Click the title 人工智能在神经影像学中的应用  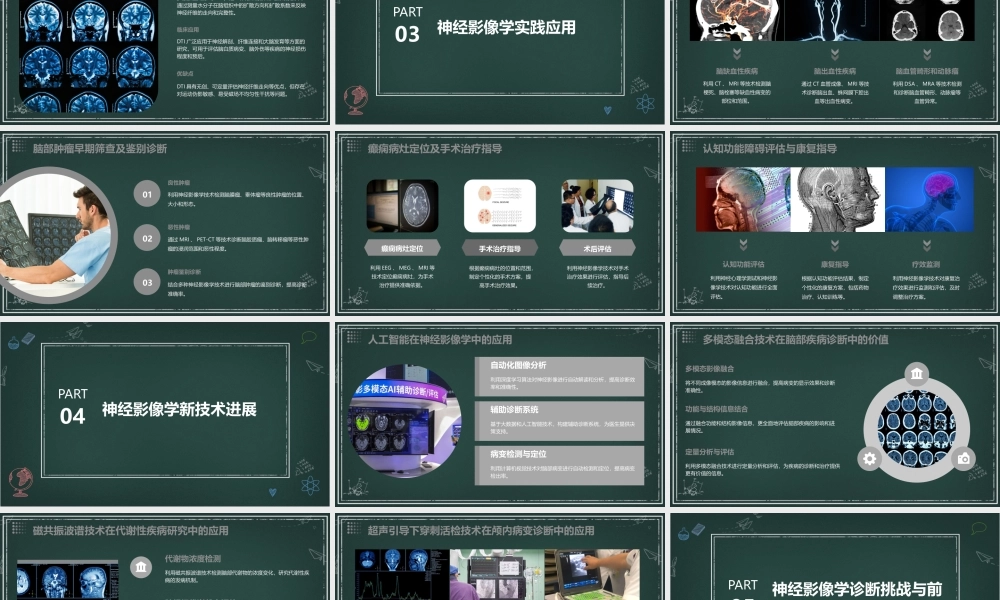(x=439, y=339)
